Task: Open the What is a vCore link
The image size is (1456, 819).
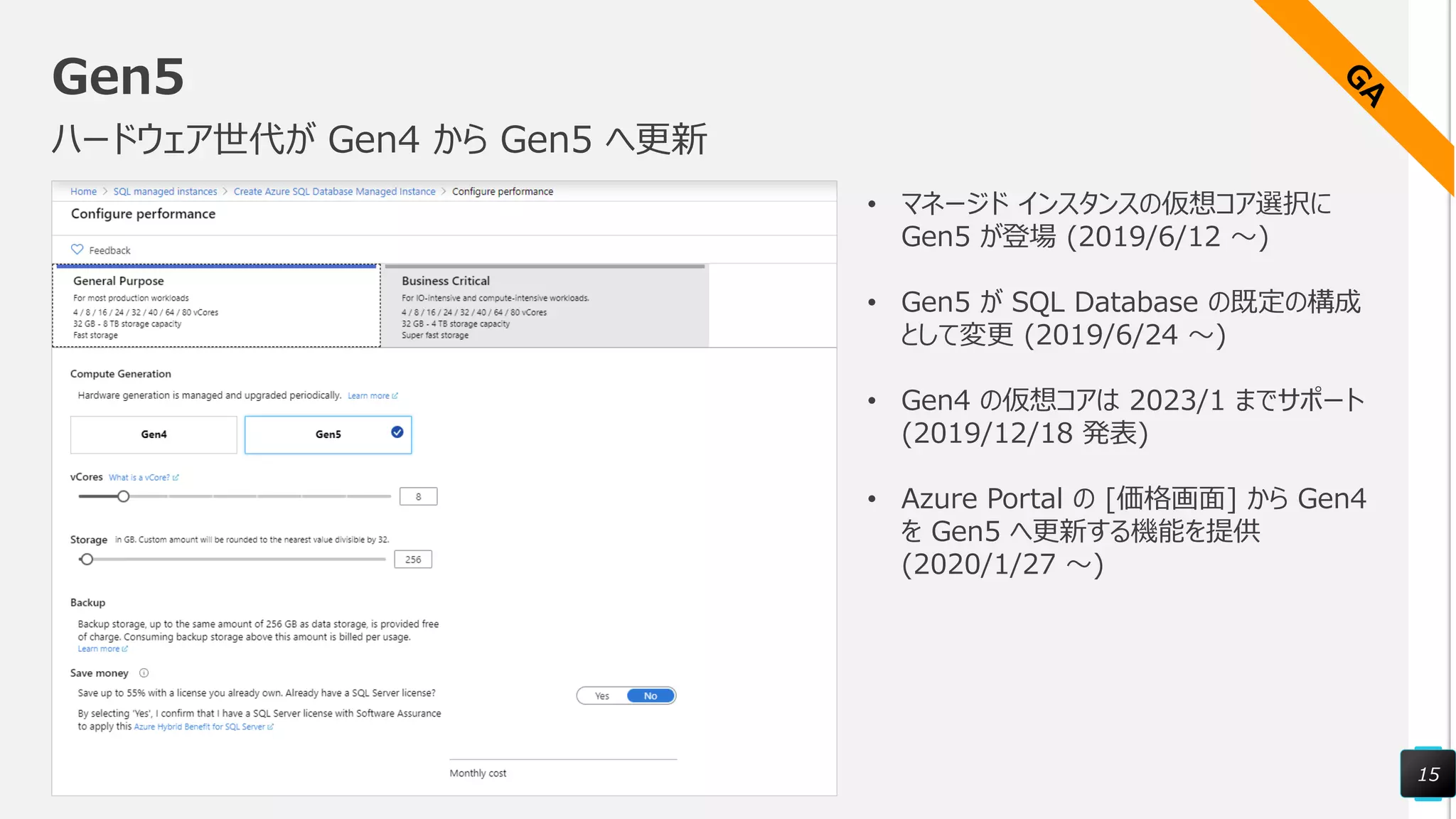Action: coord(144,478)
